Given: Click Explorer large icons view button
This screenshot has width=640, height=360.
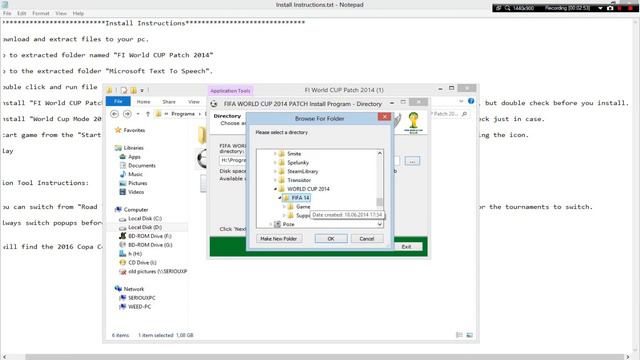Looking at the screenshot, I should [469, 335].
